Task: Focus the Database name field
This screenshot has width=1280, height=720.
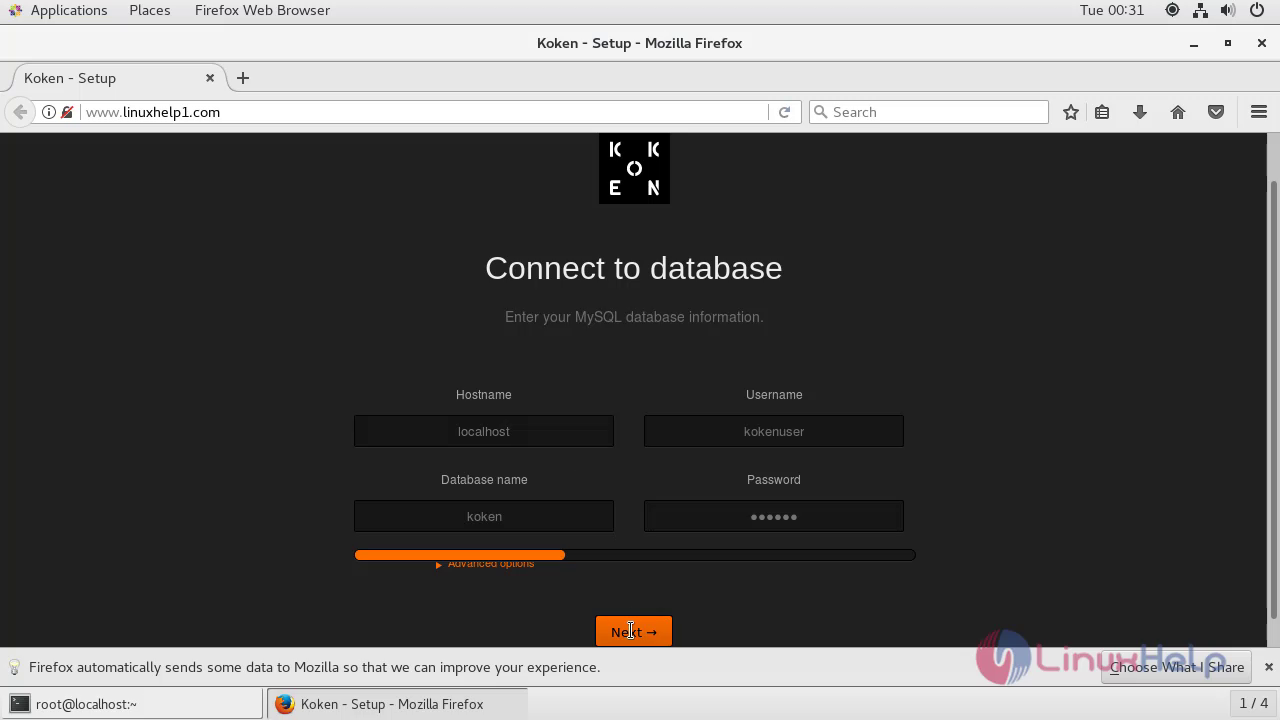Action: coord(484,516)
